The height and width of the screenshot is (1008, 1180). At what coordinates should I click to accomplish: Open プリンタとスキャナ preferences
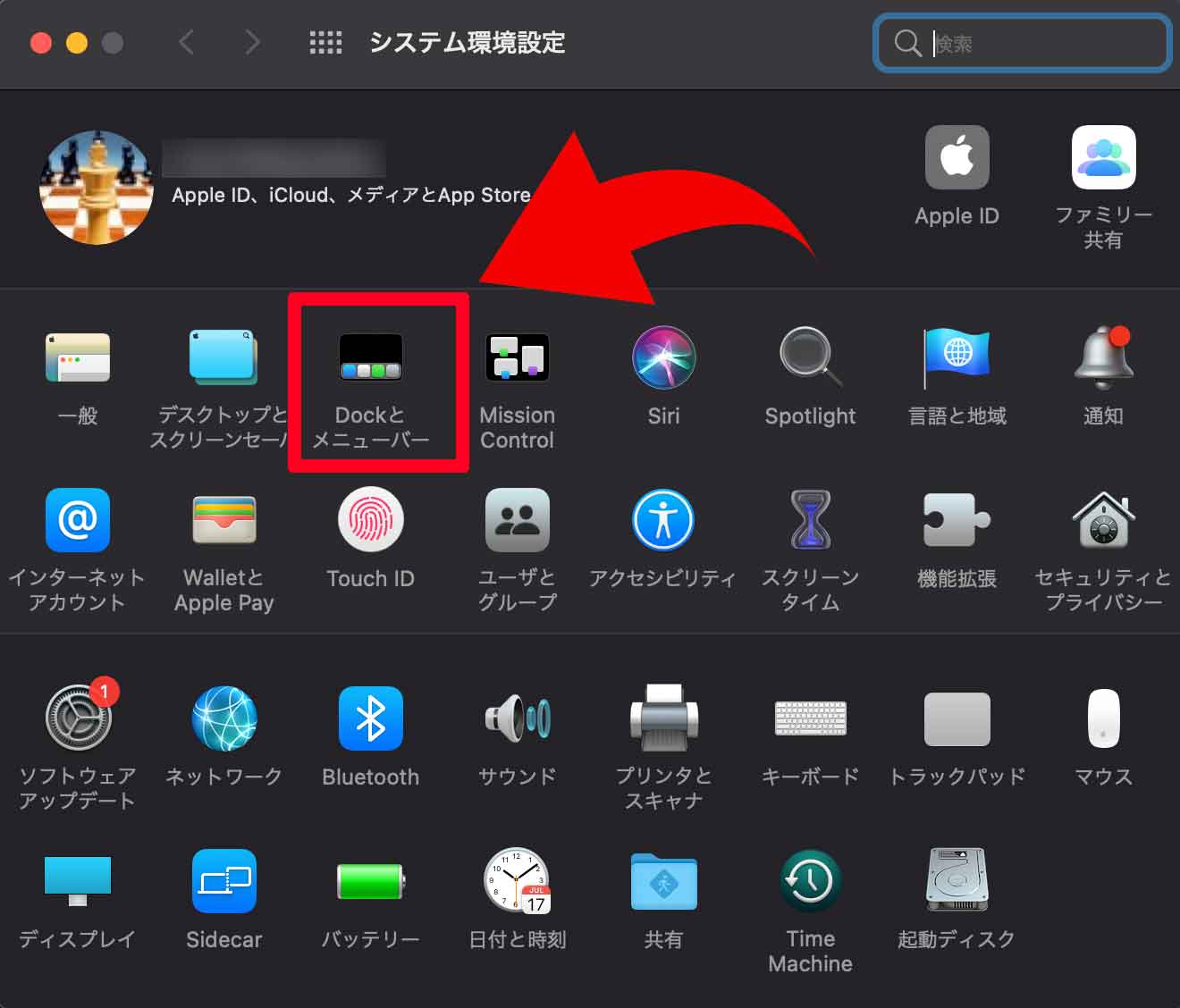tap(663, 718)
